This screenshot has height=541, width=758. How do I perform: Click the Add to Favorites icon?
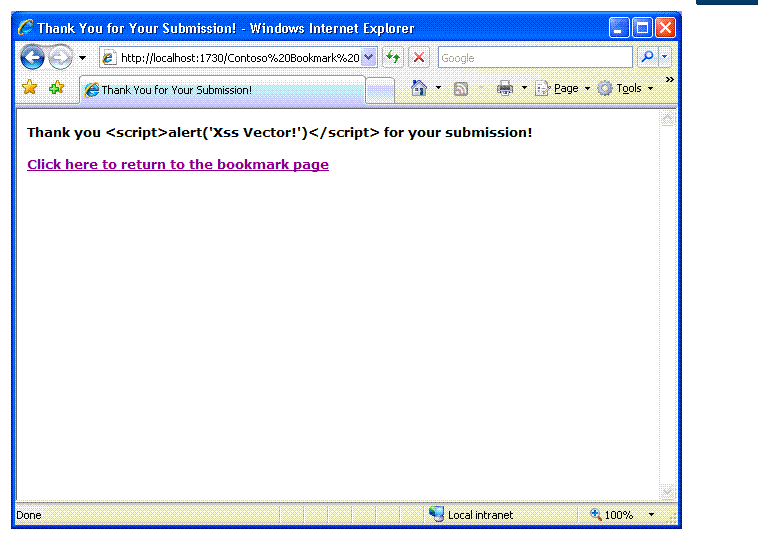pyautogui.click(x=57, y=88)
